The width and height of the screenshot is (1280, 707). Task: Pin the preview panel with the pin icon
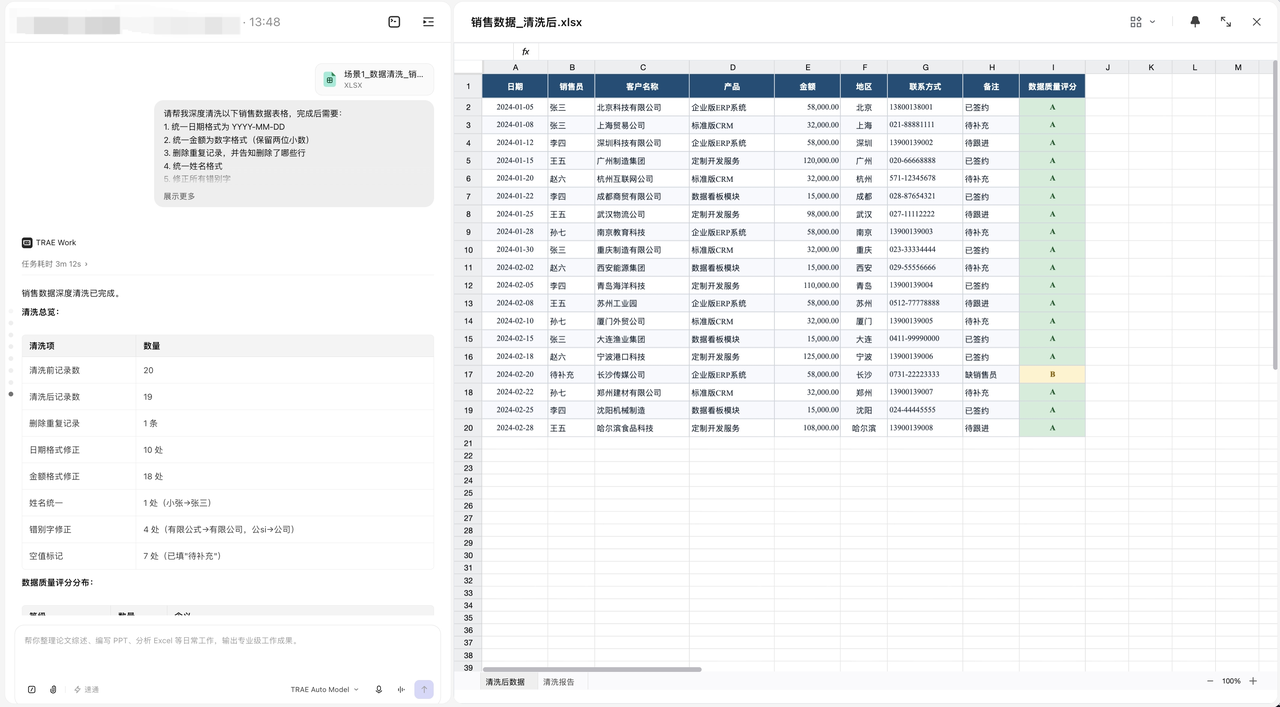coord(1195,22)
